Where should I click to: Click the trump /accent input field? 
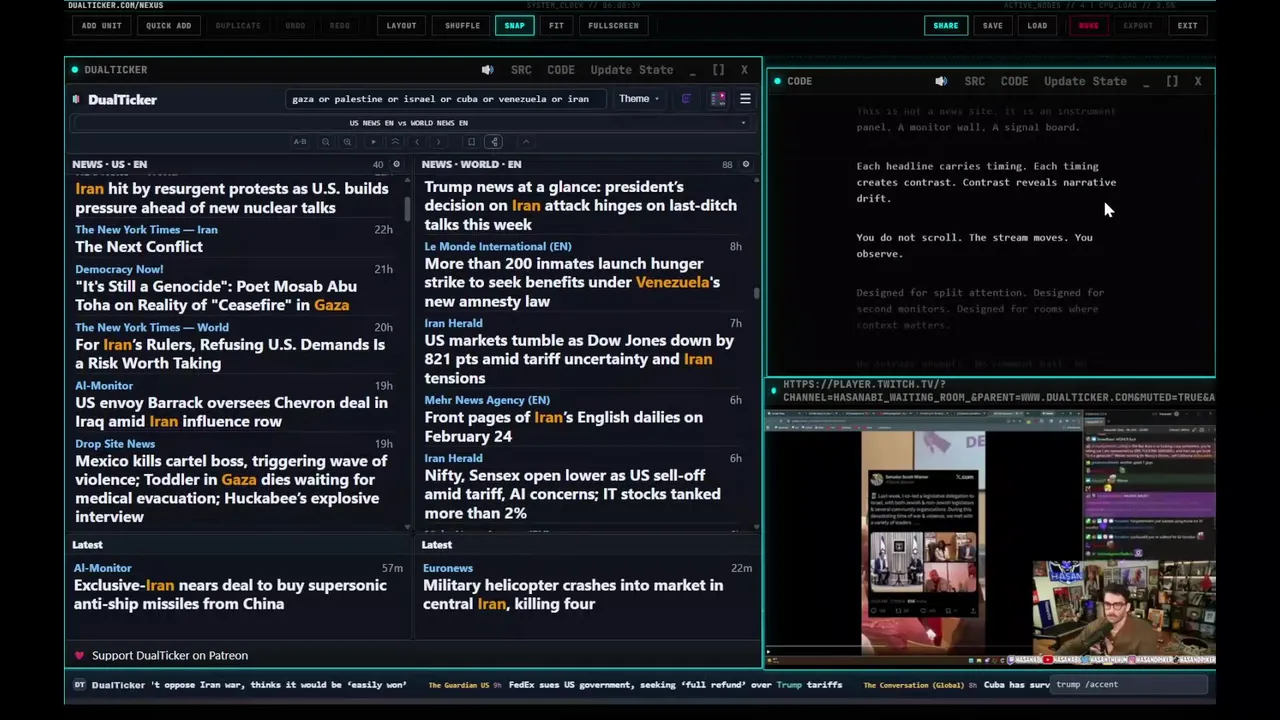pyautogui.click(x=1130, y=685)
